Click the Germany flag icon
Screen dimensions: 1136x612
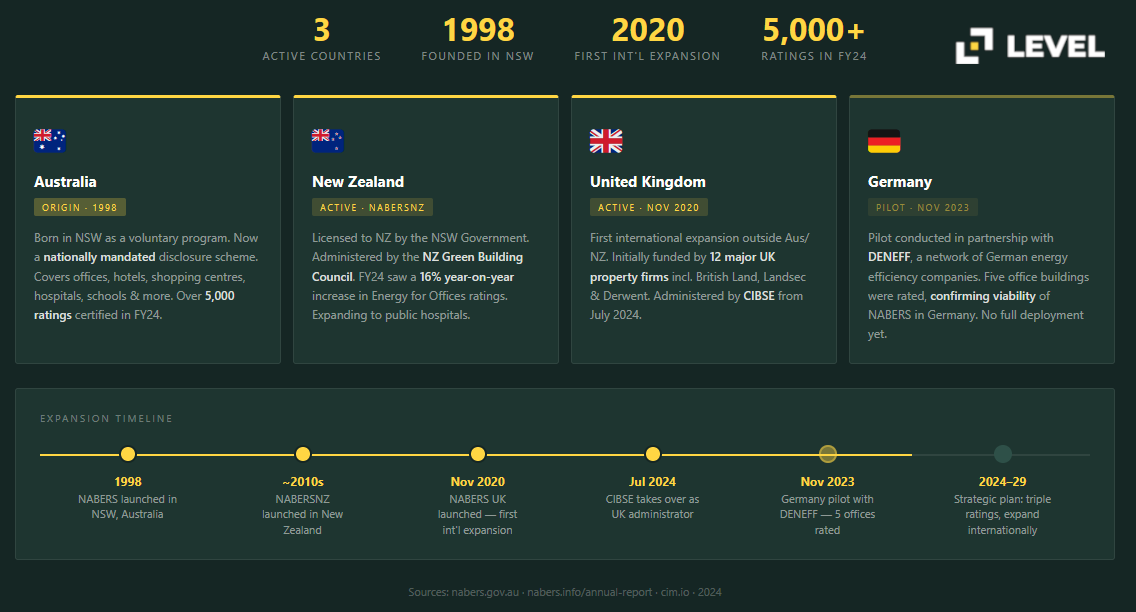point(884,141)
